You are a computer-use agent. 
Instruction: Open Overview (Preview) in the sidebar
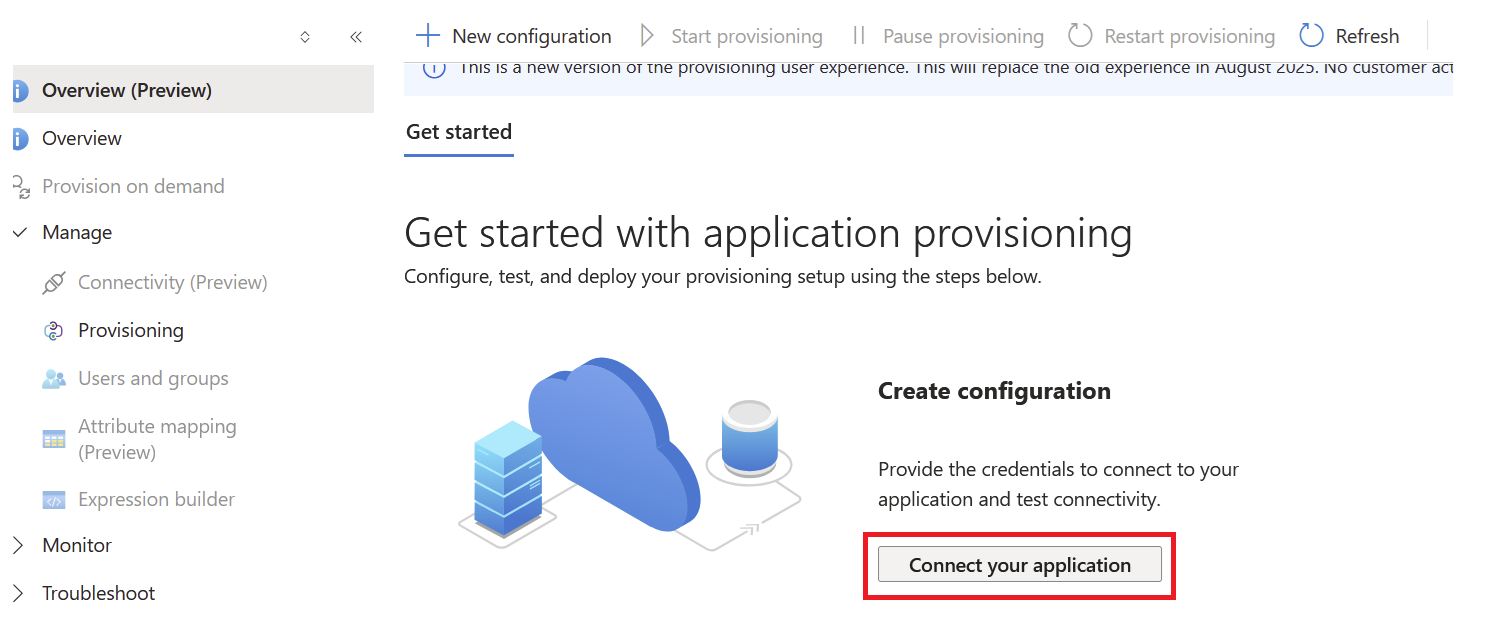point(127,91)
